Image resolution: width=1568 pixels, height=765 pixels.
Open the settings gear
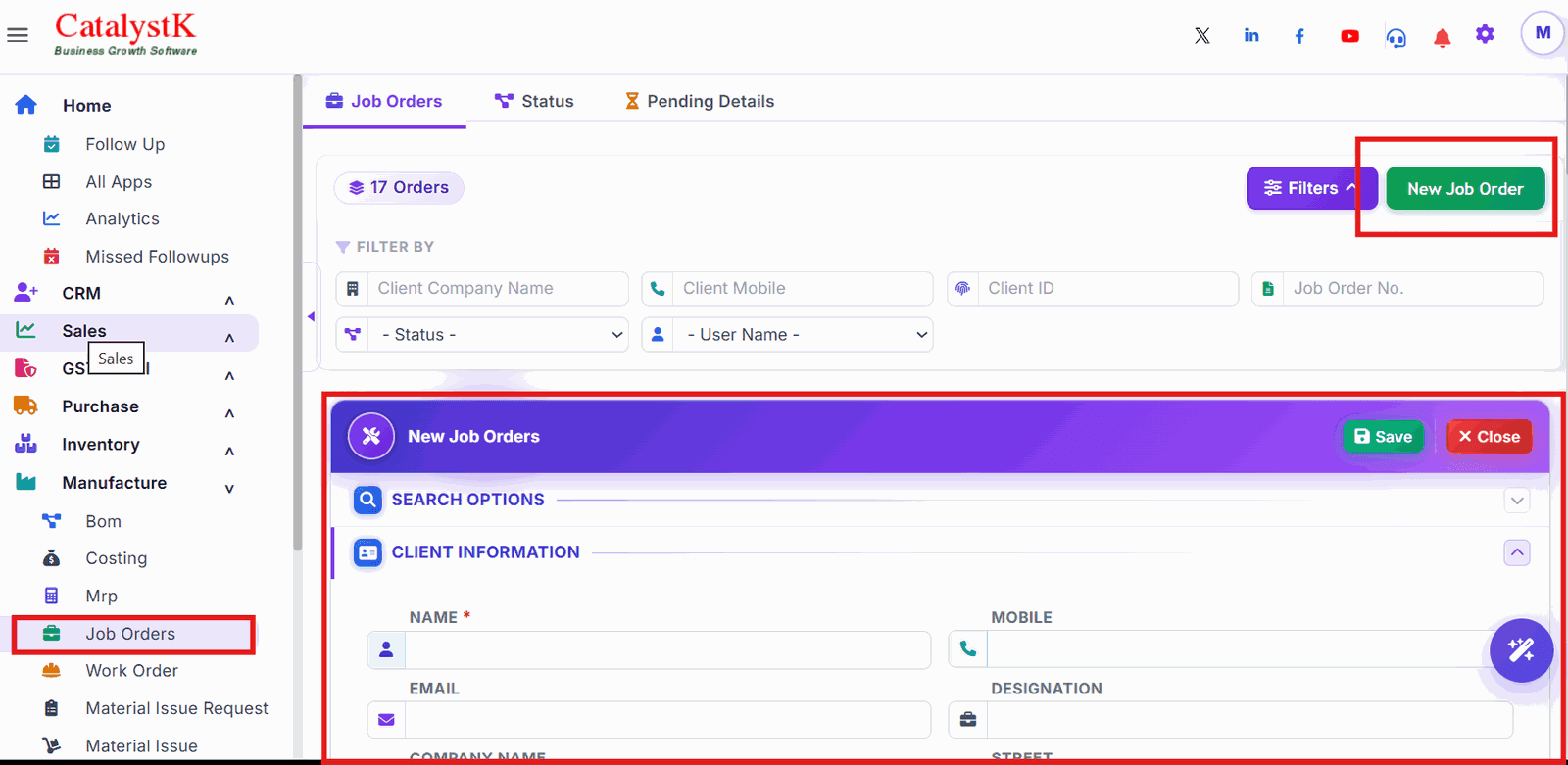[x=1486, y=35]
